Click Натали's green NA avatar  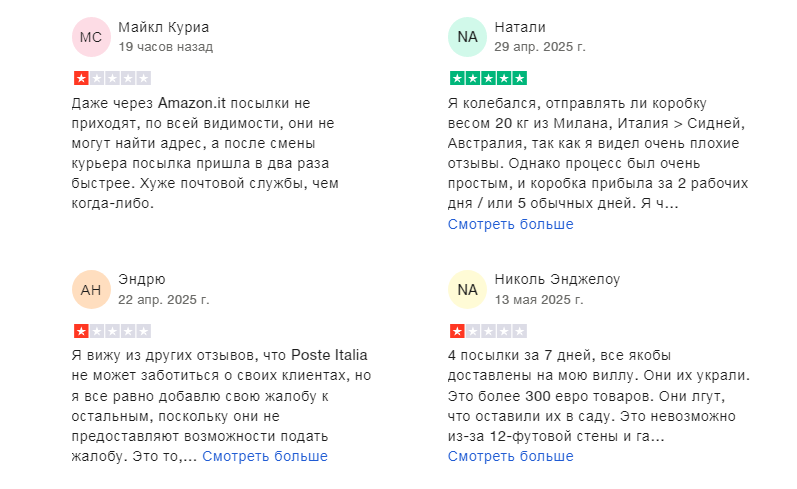(467, 37)
